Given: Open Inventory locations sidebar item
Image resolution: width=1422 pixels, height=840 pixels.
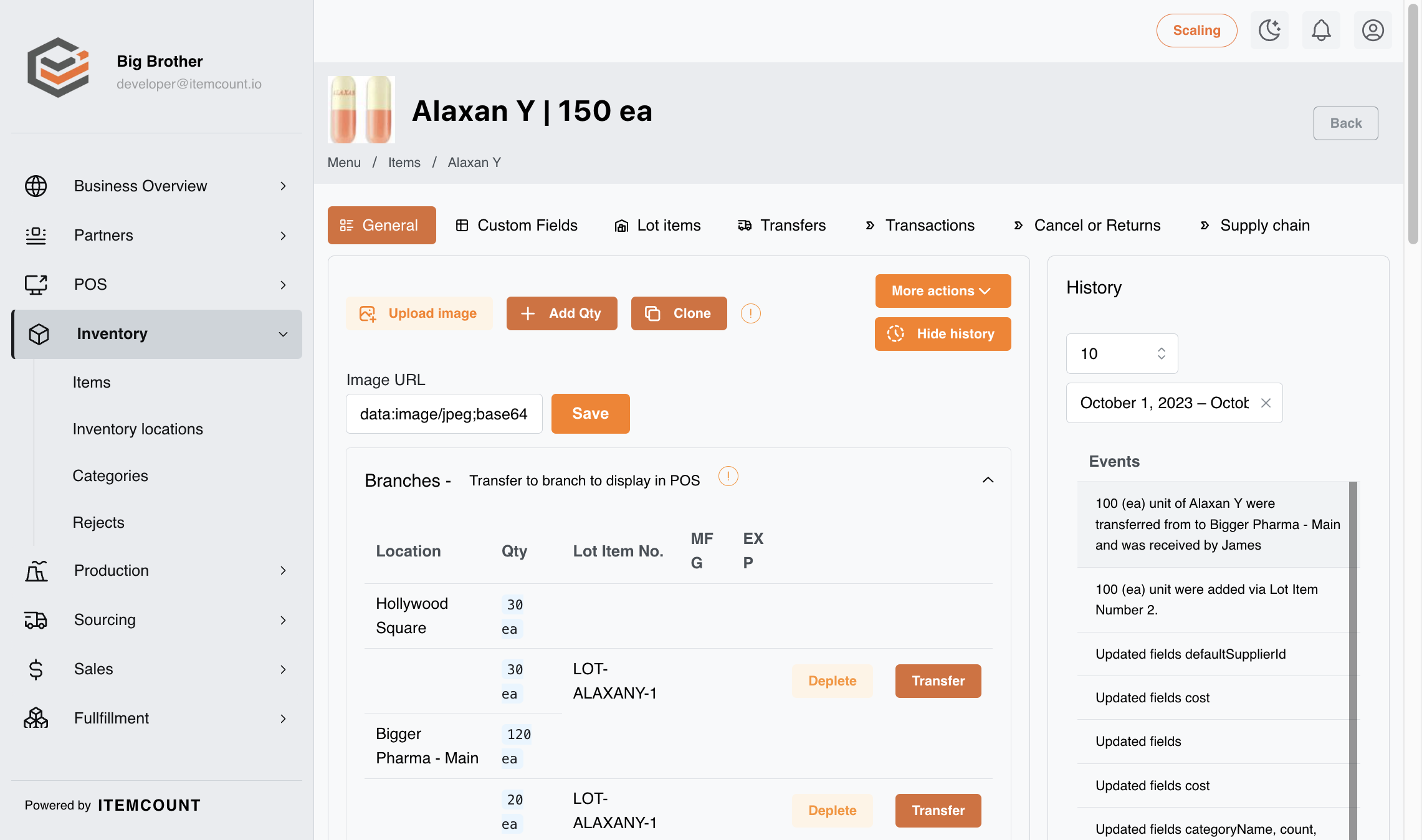Looking at the screenshot, I should (x=138, y=429).
